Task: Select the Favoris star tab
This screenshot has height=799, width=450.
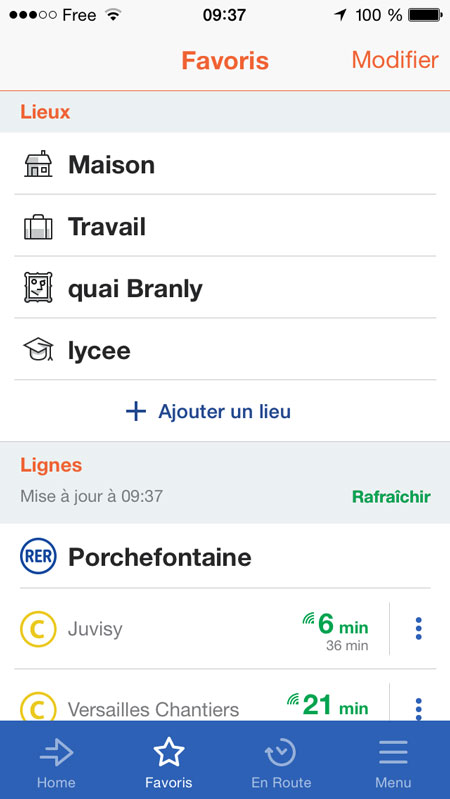Action: click(169, 760)
